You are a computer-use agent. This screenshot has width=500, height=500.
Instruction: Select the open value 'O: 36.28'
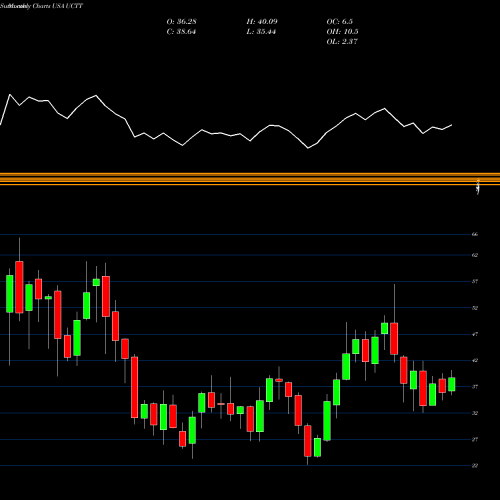tap(181, 21)
